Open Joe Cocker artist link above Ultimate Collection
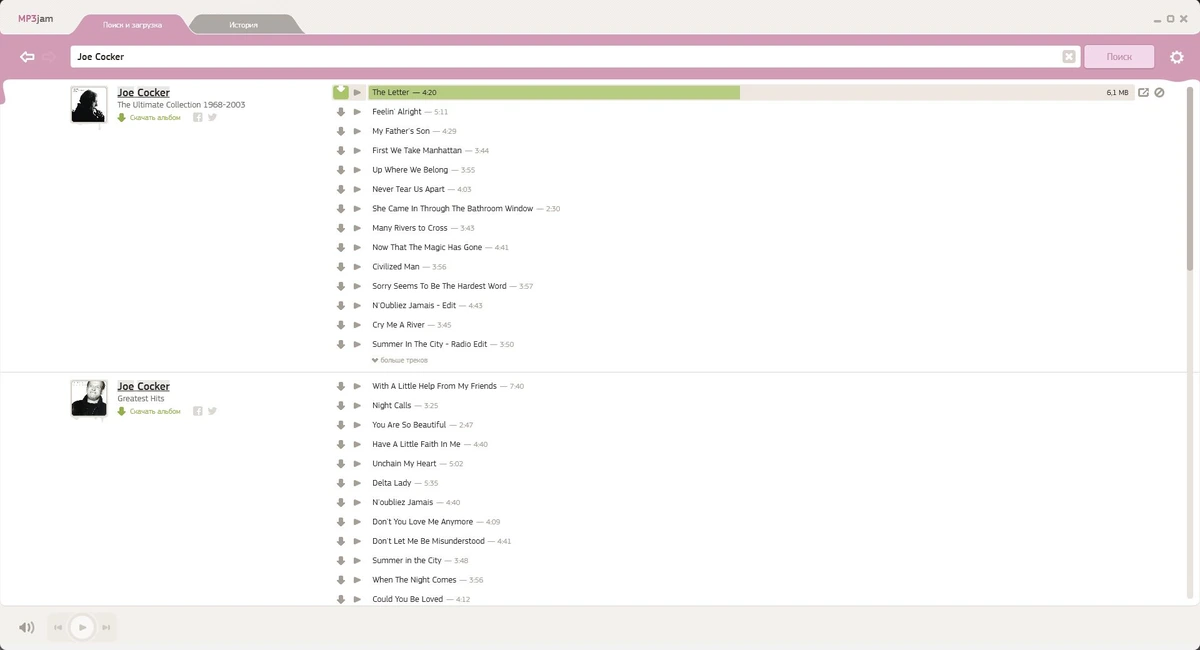The image size is (1200, 650). point(143,92)
